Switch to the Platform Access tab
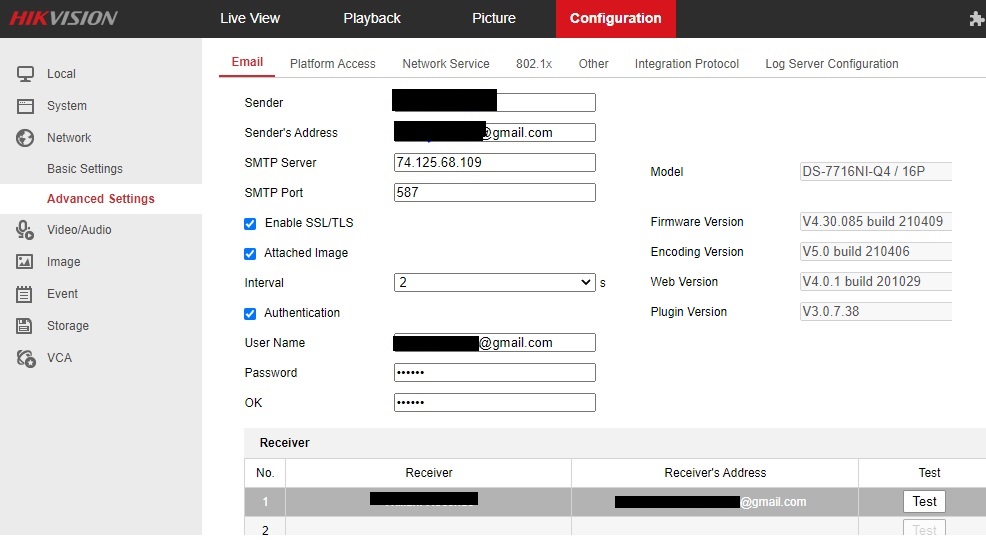Image resolution: width=986 pixels, height=540 pixels. [332, 64]
